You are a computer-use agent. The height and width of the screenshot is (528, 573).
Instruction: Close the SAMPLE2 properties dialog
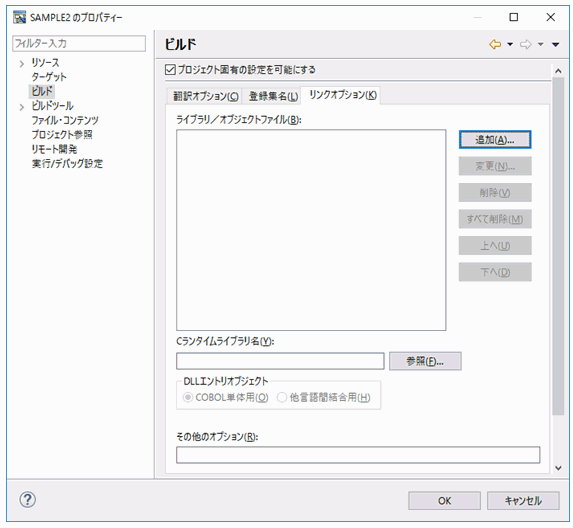pyautogui.click(x=551, y=17)
